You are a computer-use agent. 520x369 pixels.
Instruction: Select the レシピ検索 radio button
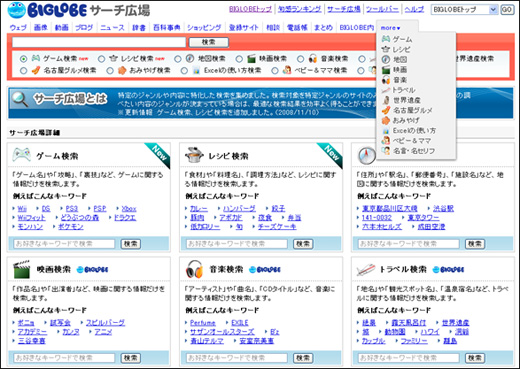pos(101,59)
